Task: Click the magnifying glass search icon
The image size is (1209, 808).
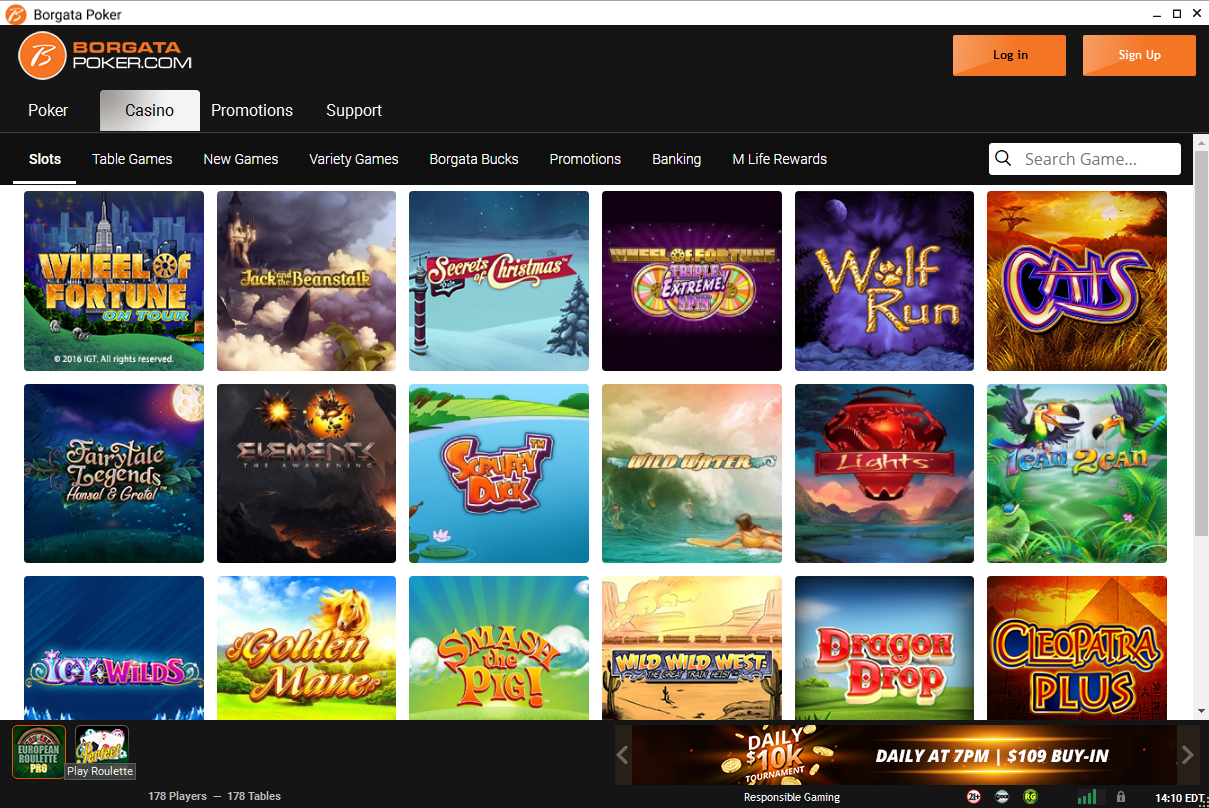Action: [x=1003, y=159]
